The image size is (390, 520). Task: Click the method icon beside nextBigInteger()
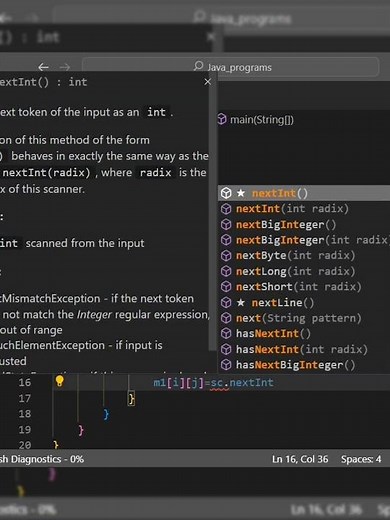(x=226, y=224)
